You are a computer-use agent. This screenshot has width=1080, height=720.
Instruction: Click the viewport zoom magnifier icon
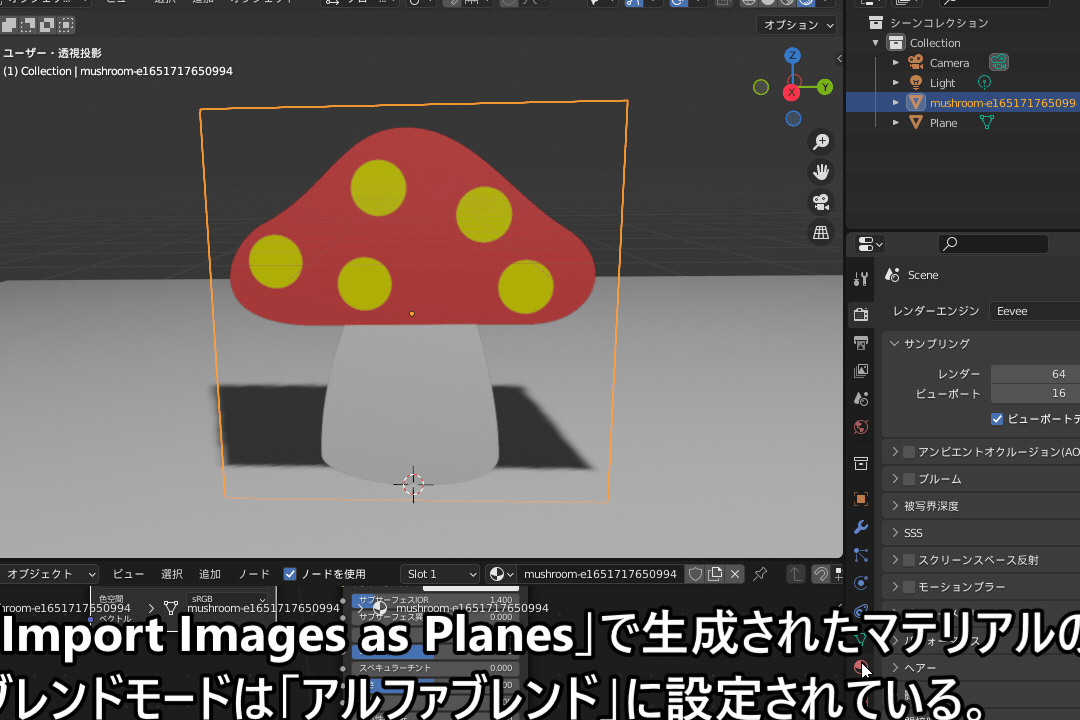click(x=821, y=141)
